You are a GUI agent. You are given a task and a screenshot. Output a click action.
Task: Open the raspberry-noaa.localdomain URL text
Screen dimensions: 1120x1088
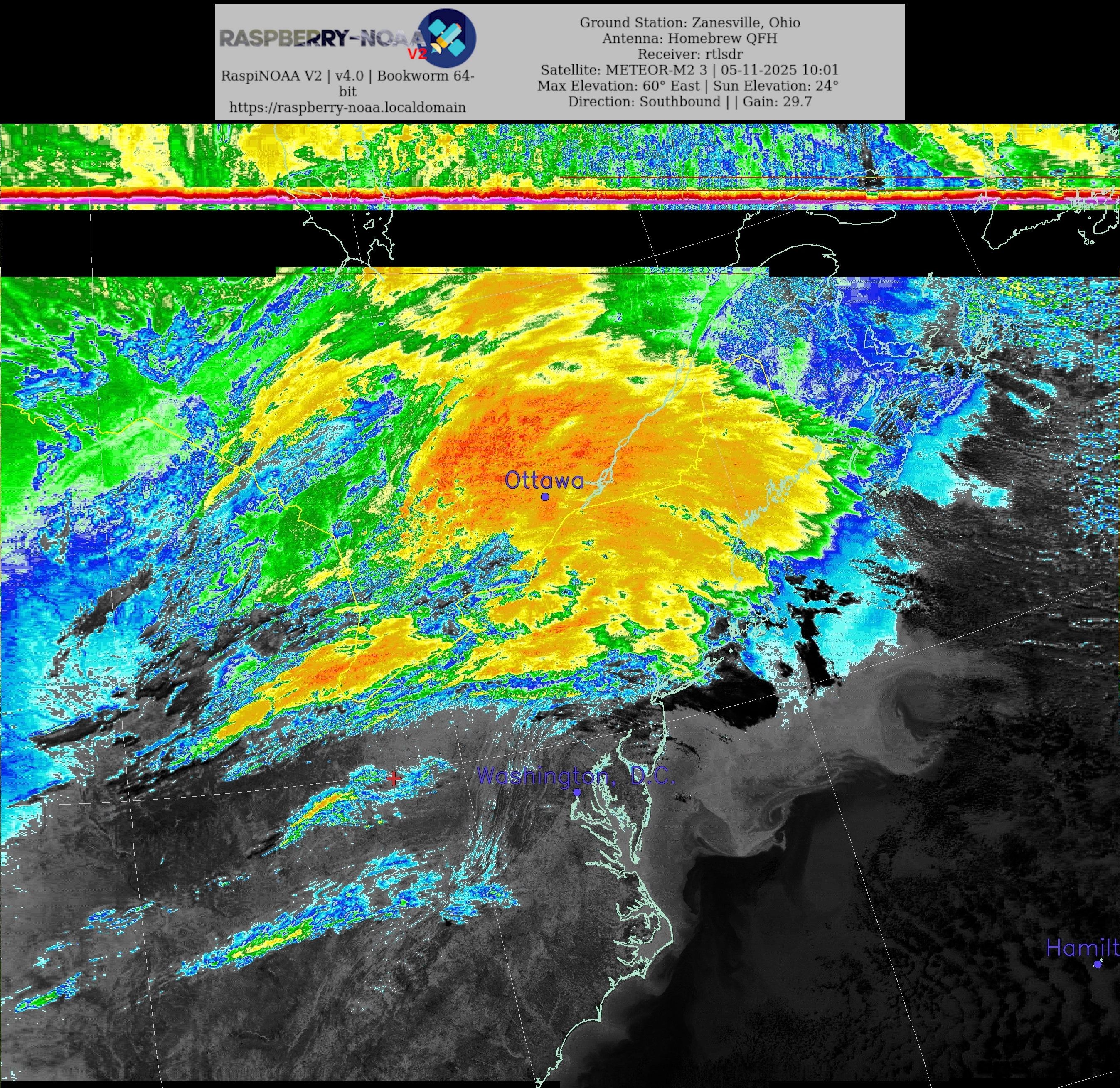tap(347, 107)
